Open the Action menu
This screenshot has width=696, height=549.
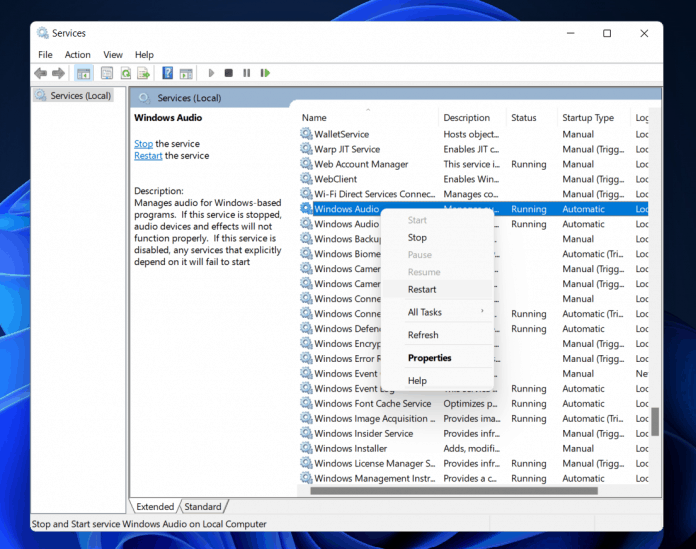(77, 55)
